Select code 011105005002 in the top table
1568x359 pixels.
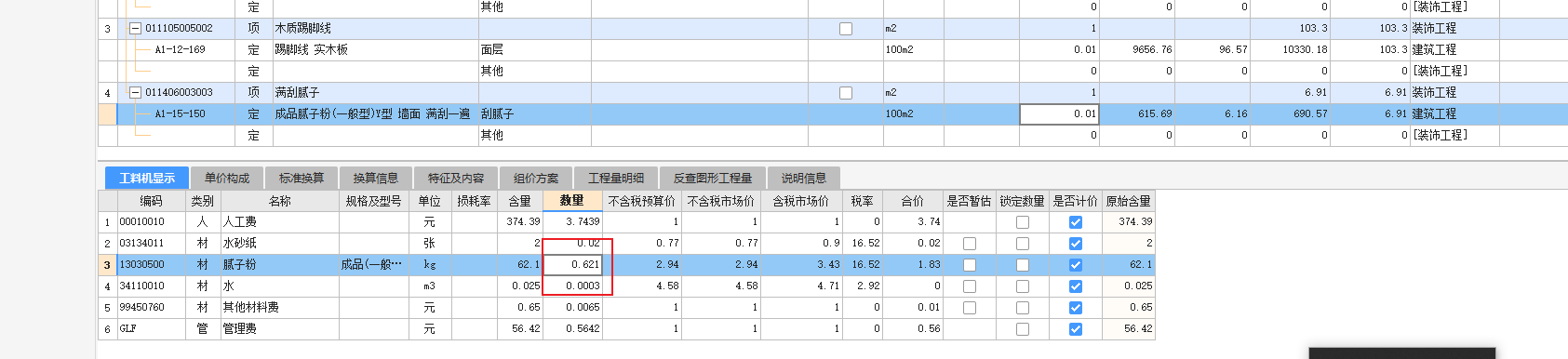point(179,29)
